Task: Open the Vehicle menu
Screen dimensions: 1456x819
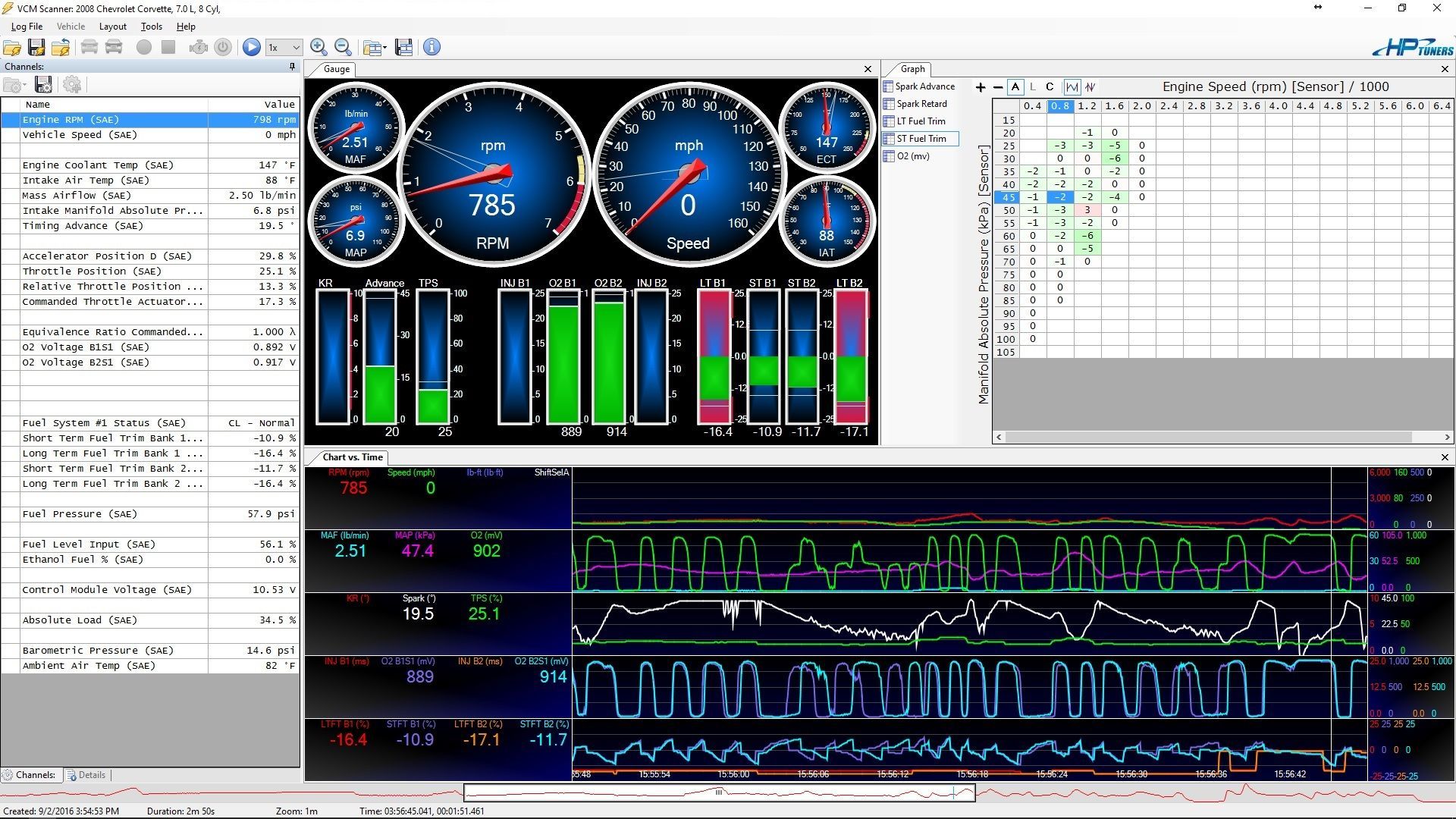Action: coord(71,27)
